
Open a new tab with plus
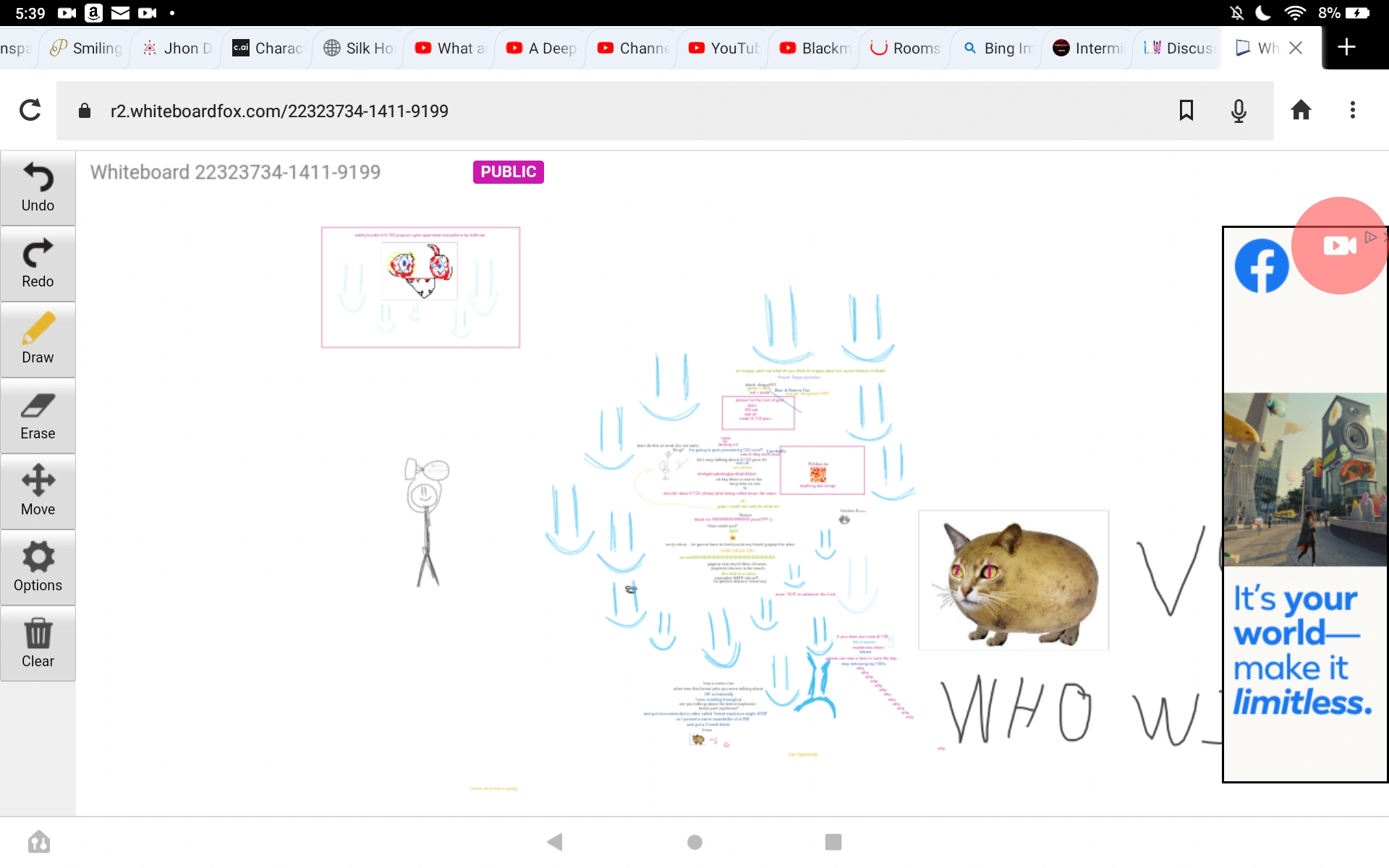1346,48
